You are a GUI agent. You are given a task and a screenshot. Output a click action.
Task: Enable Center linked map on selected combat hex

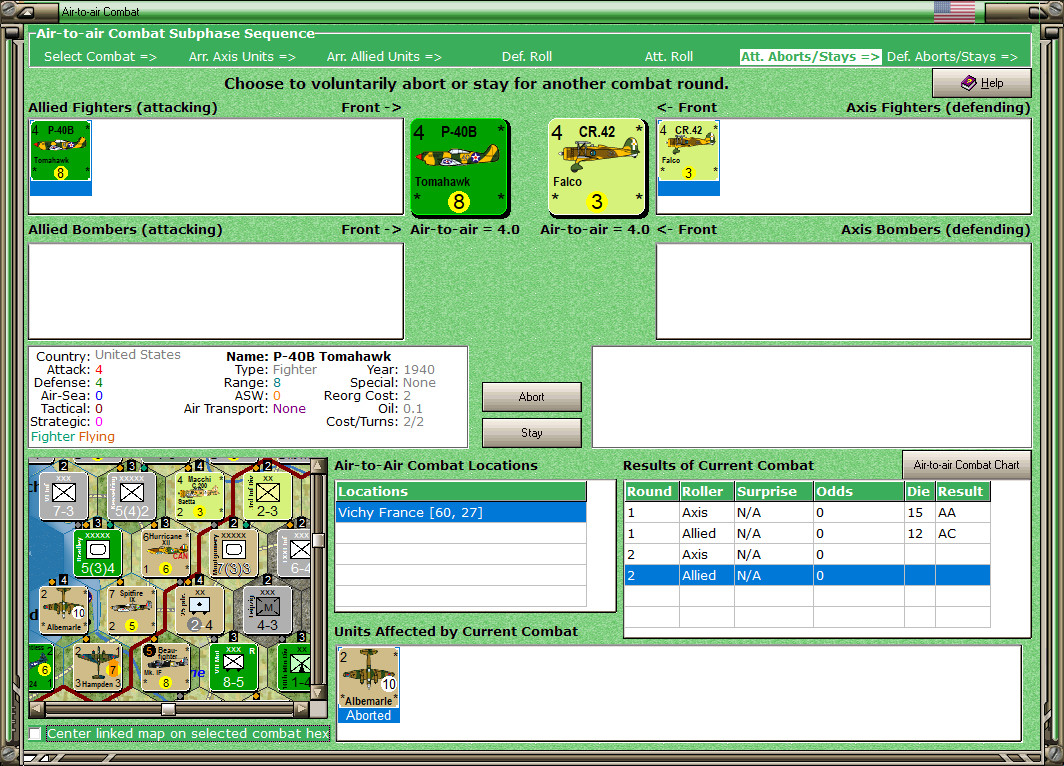[x=35, y=733]
